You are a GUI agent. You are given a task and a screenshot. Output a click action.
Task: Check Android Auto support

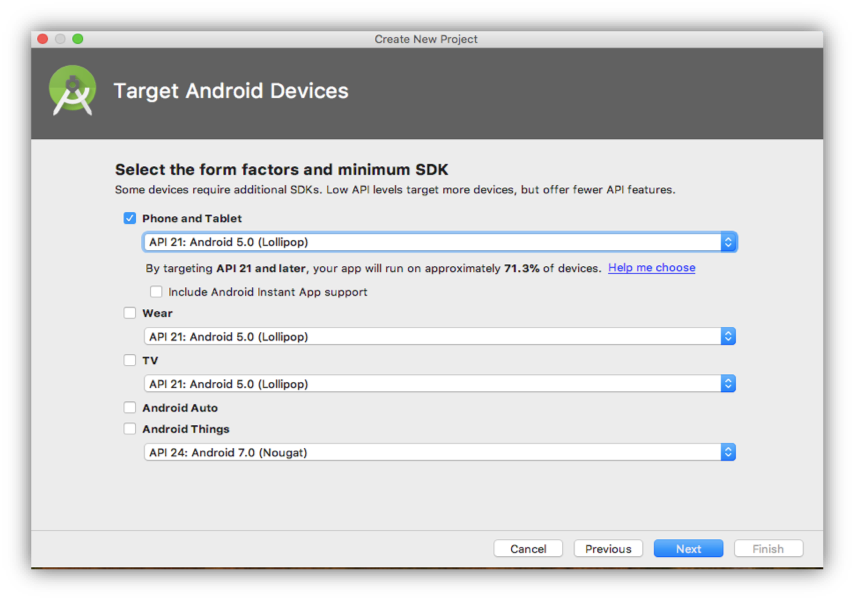pos(130,407)
